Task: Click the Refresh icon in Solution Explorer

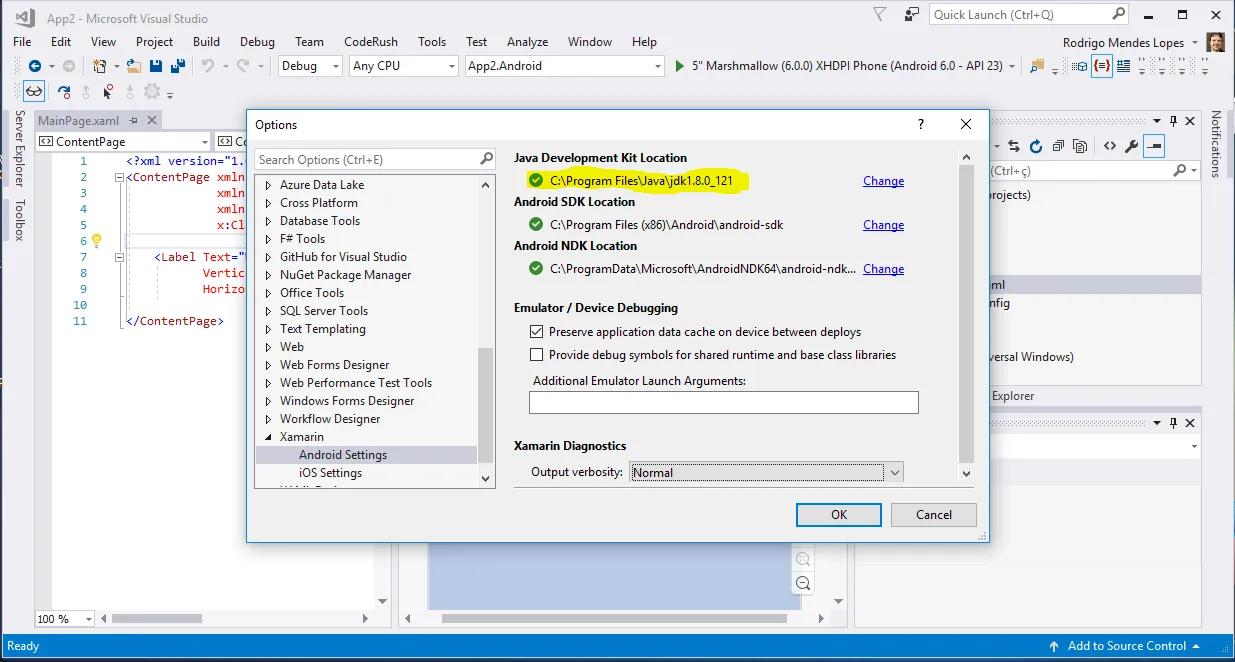Action: pyautogui.click(x=1036, y=146)
